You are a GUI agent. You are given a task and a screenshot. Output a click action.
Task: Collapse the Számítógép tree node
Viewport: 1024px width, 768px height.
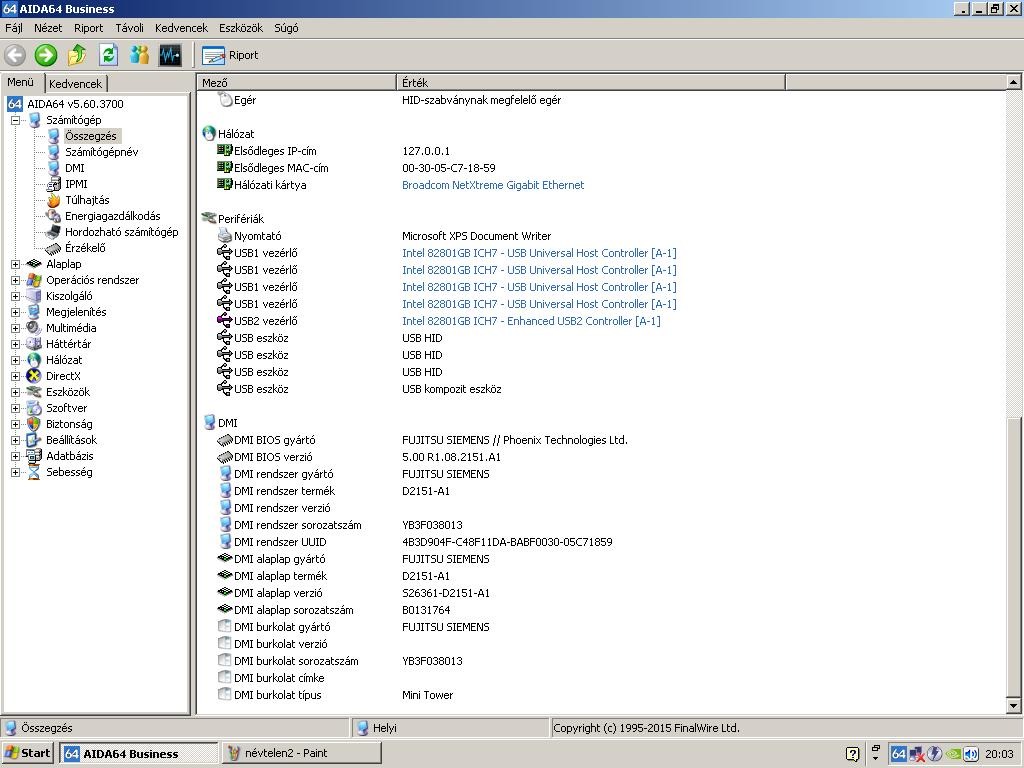(15, 120)
